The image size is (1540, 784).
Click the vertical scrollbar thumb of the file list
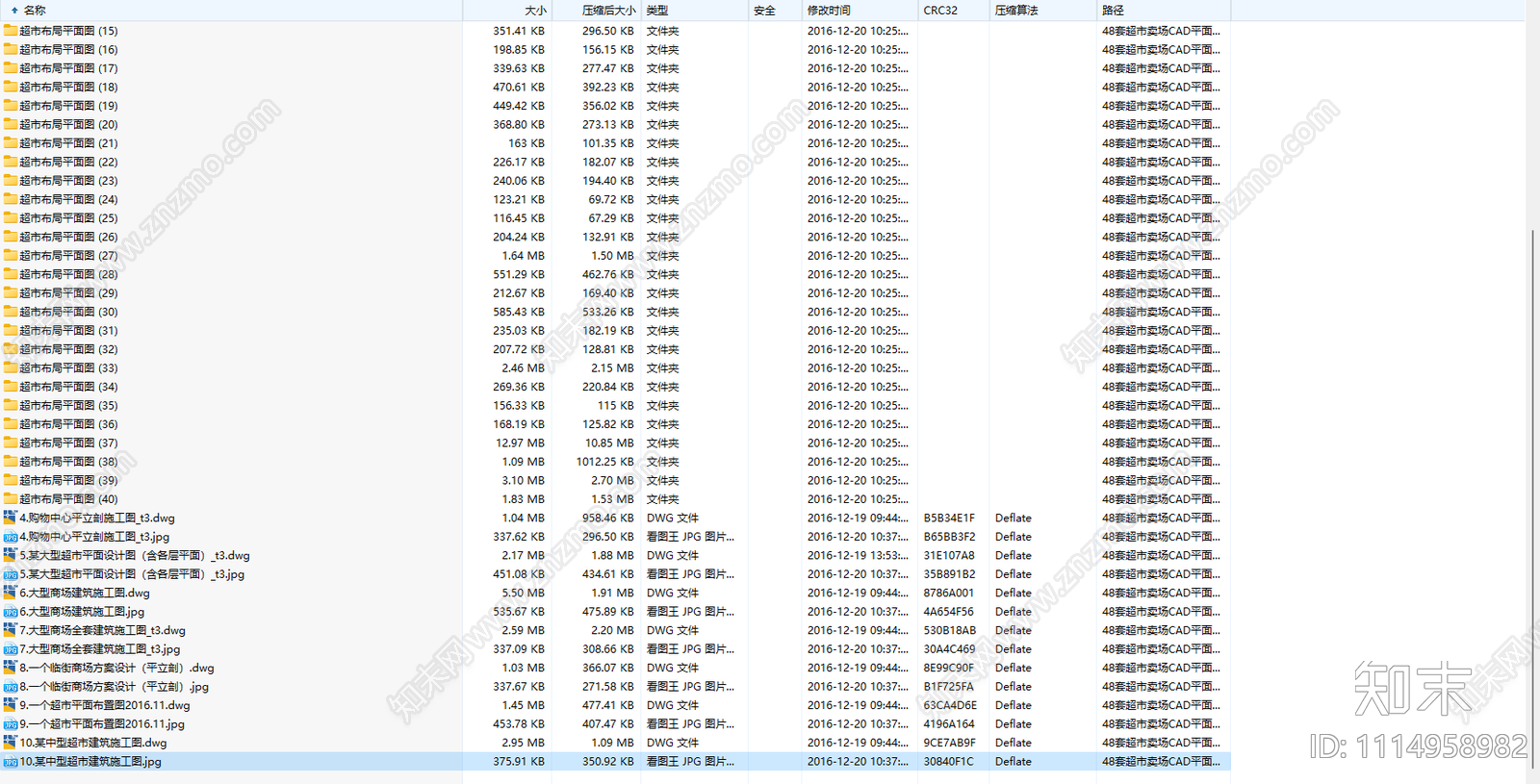click(x=1532, y=500)
